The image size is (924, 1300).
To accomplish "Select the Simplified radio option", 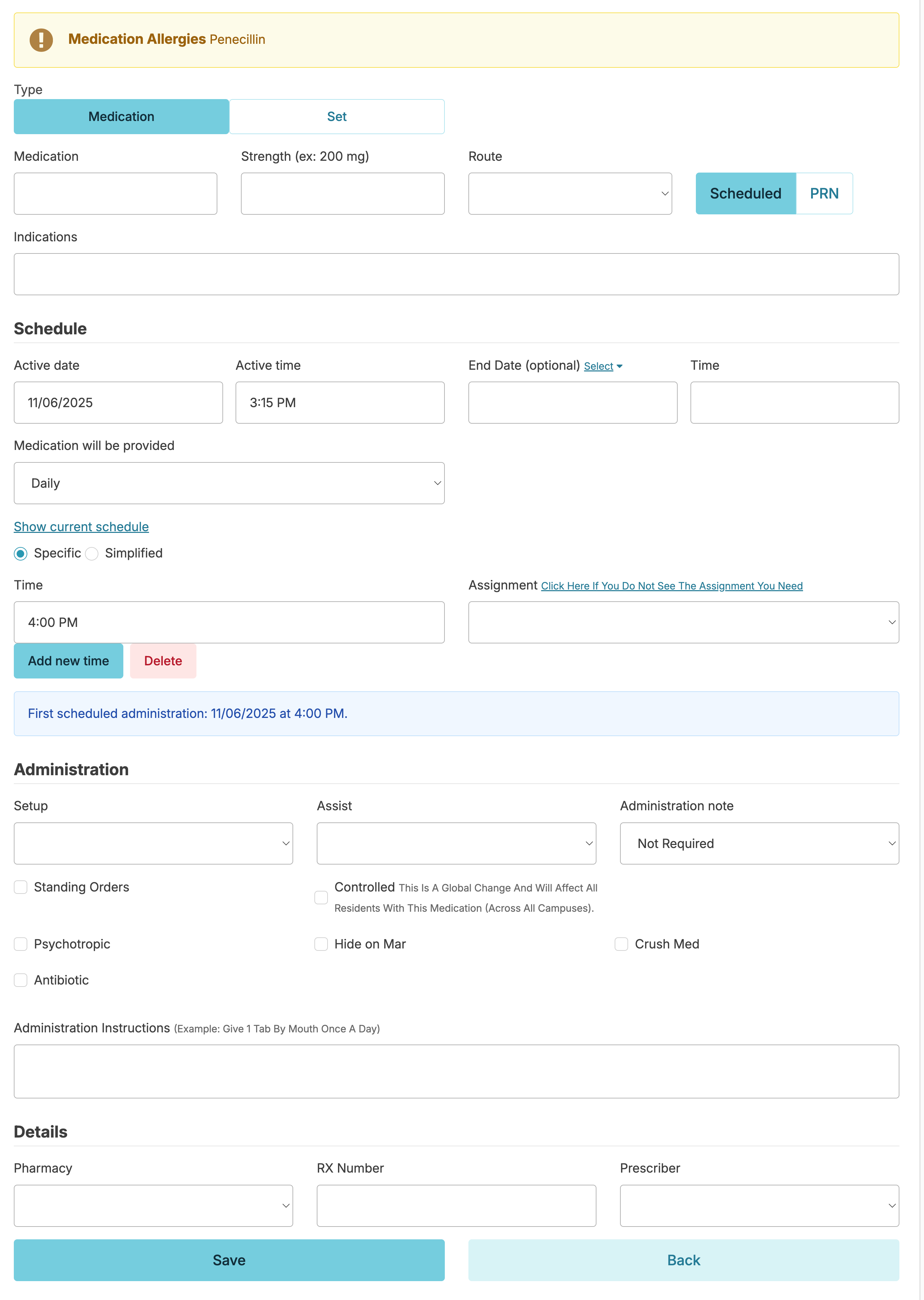I will click(92, 553).
